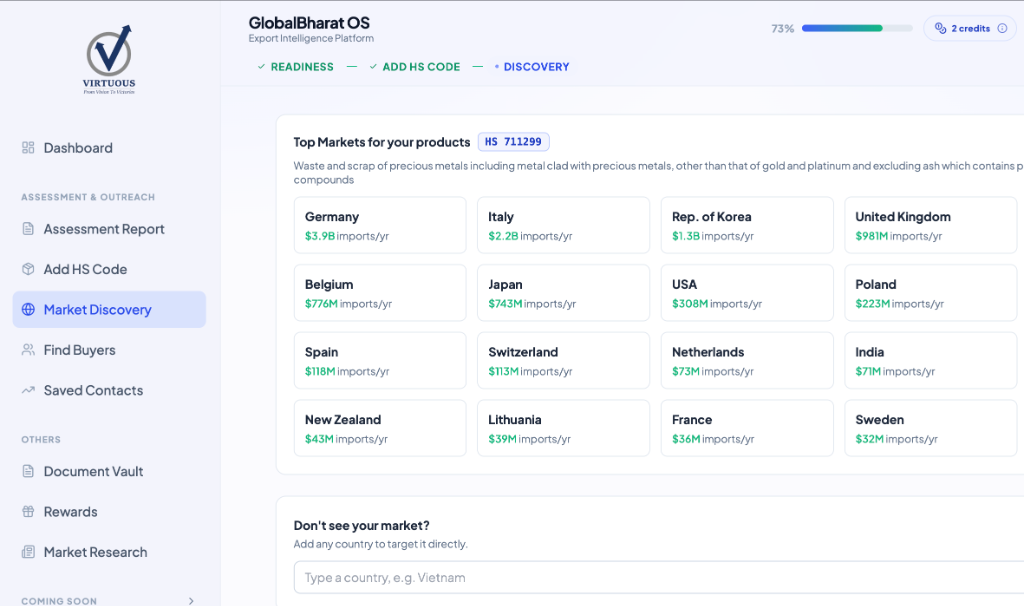Open Document Vault

[x=109, y=471]
